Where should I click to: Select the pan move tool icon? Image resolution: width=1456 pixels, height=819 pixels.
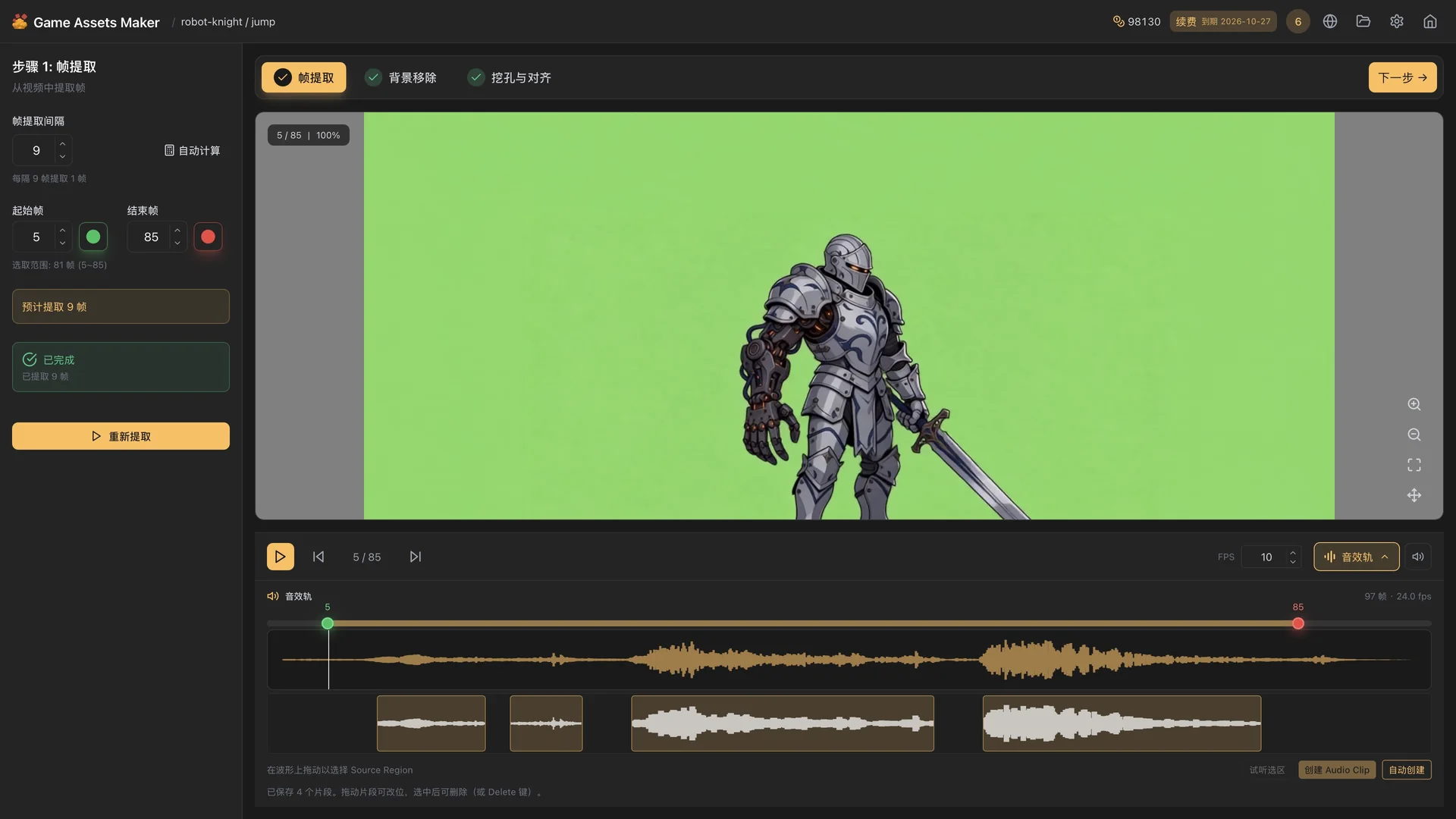click(1414, 495)
